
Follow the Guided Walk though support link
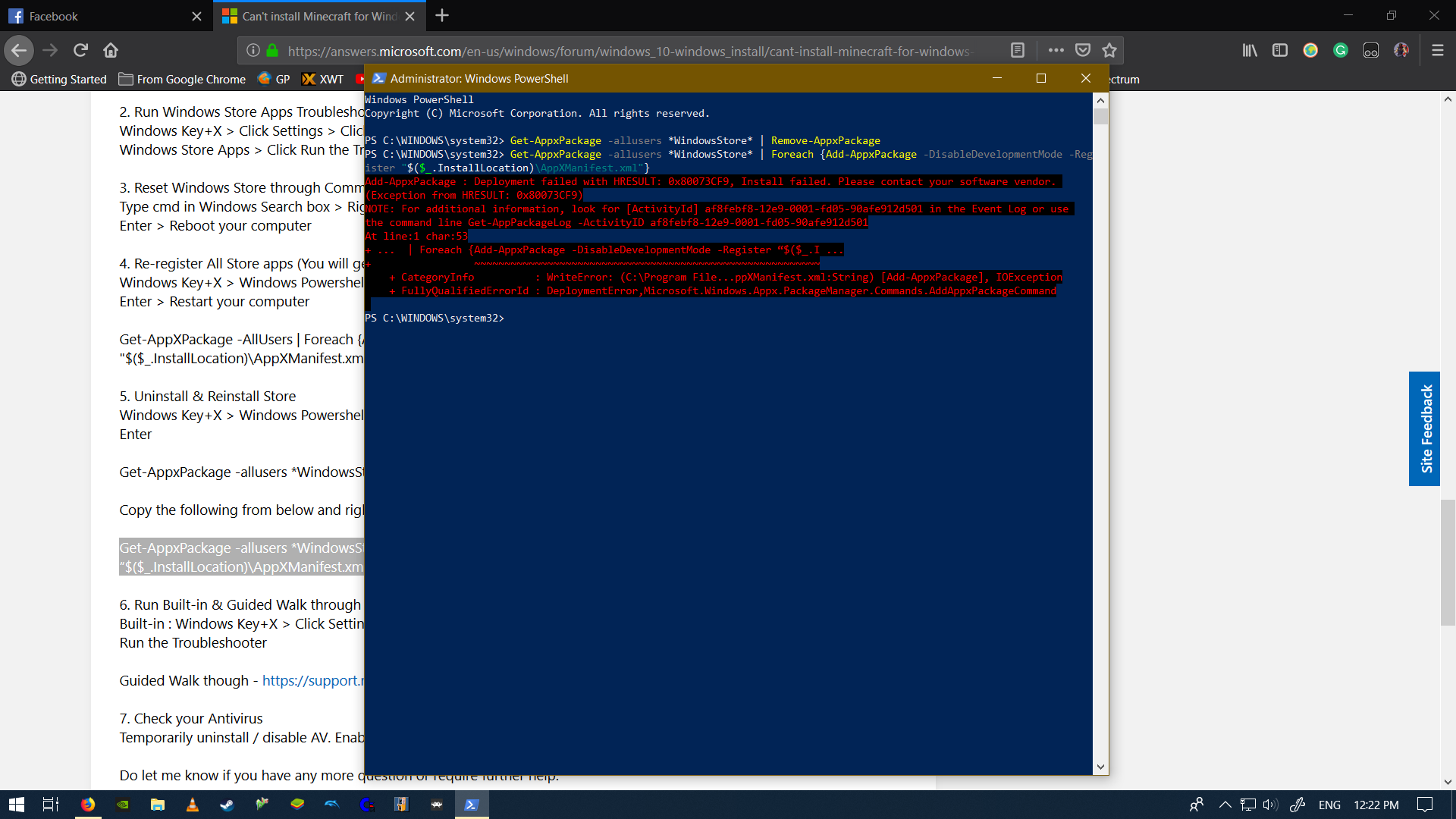tap(312, 680)
